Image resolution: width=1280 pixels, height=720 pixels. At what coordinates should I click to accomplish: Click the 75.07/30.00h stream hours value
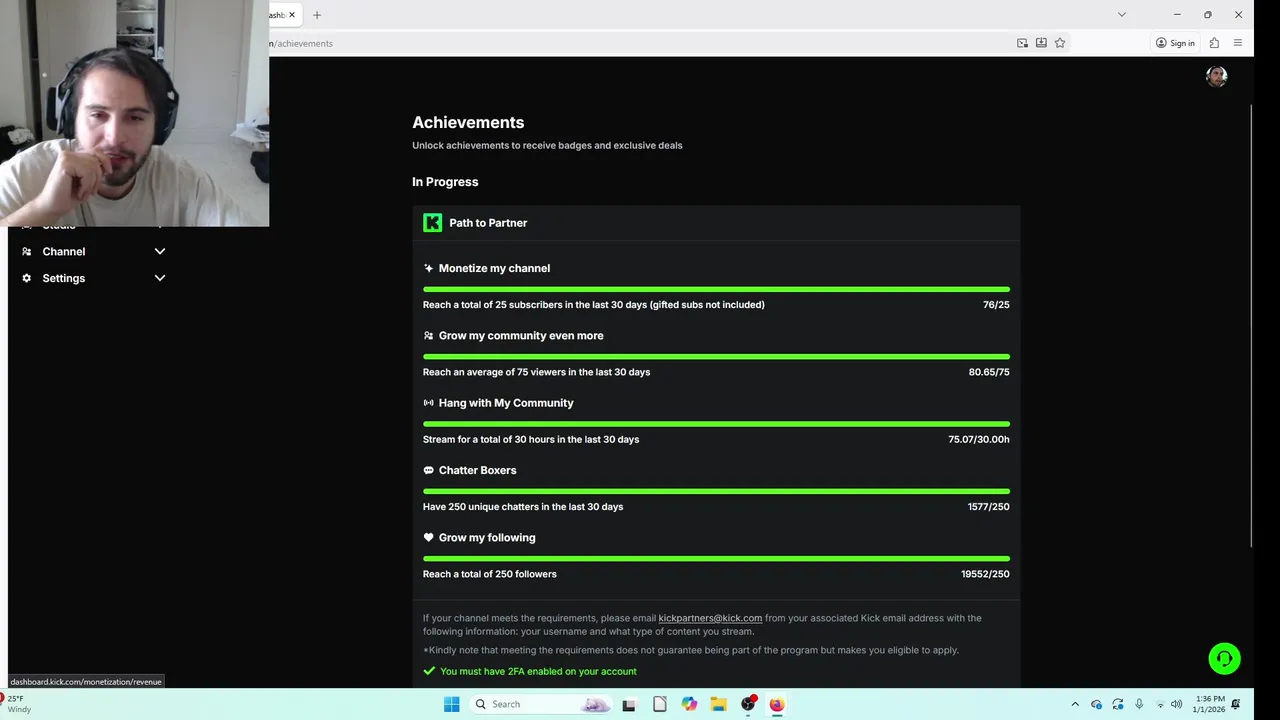(x=979, y=439)
